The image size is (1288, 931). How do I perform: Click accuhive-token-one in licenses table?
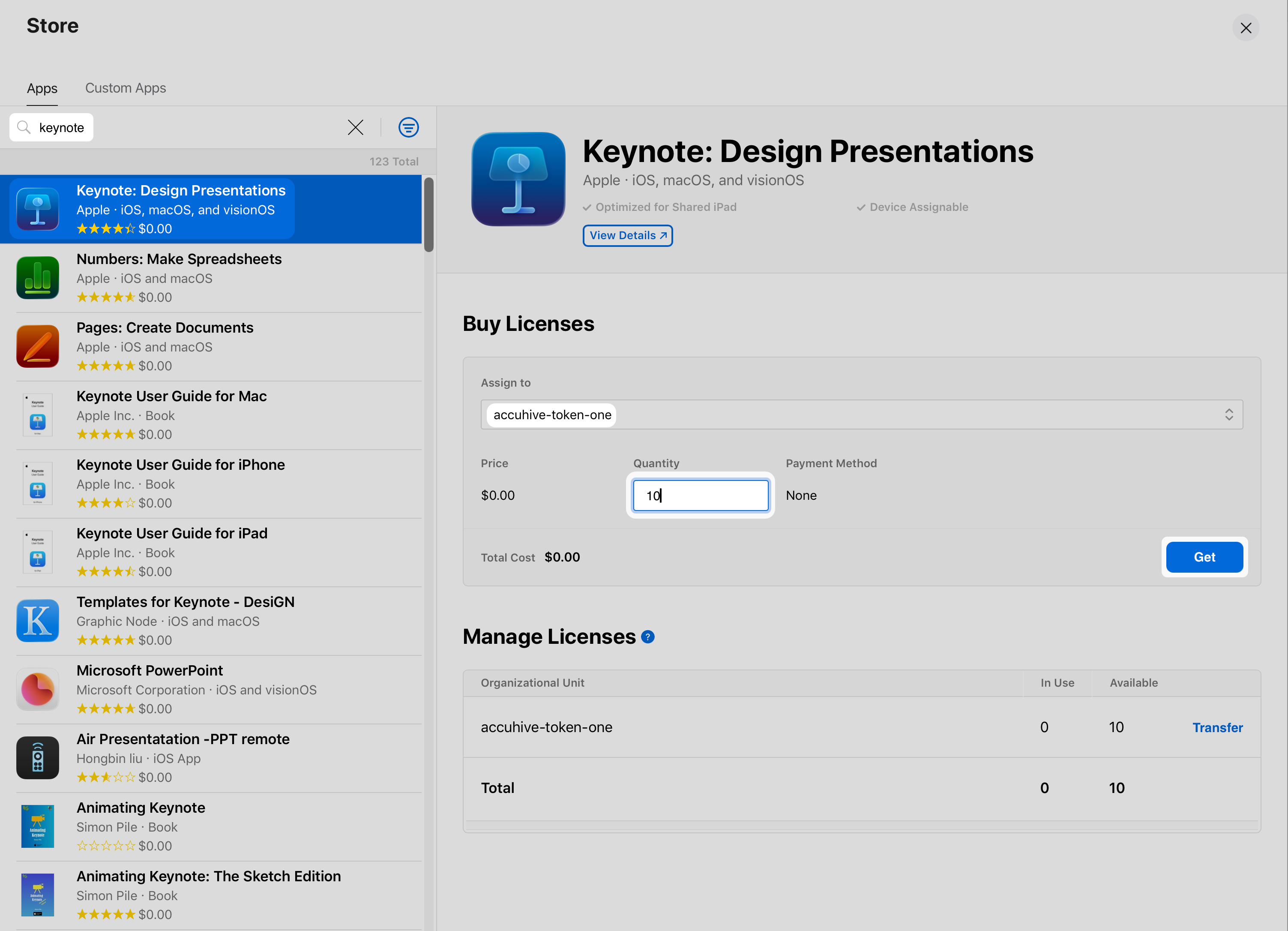pyautogui.click(x=546, y=727)
